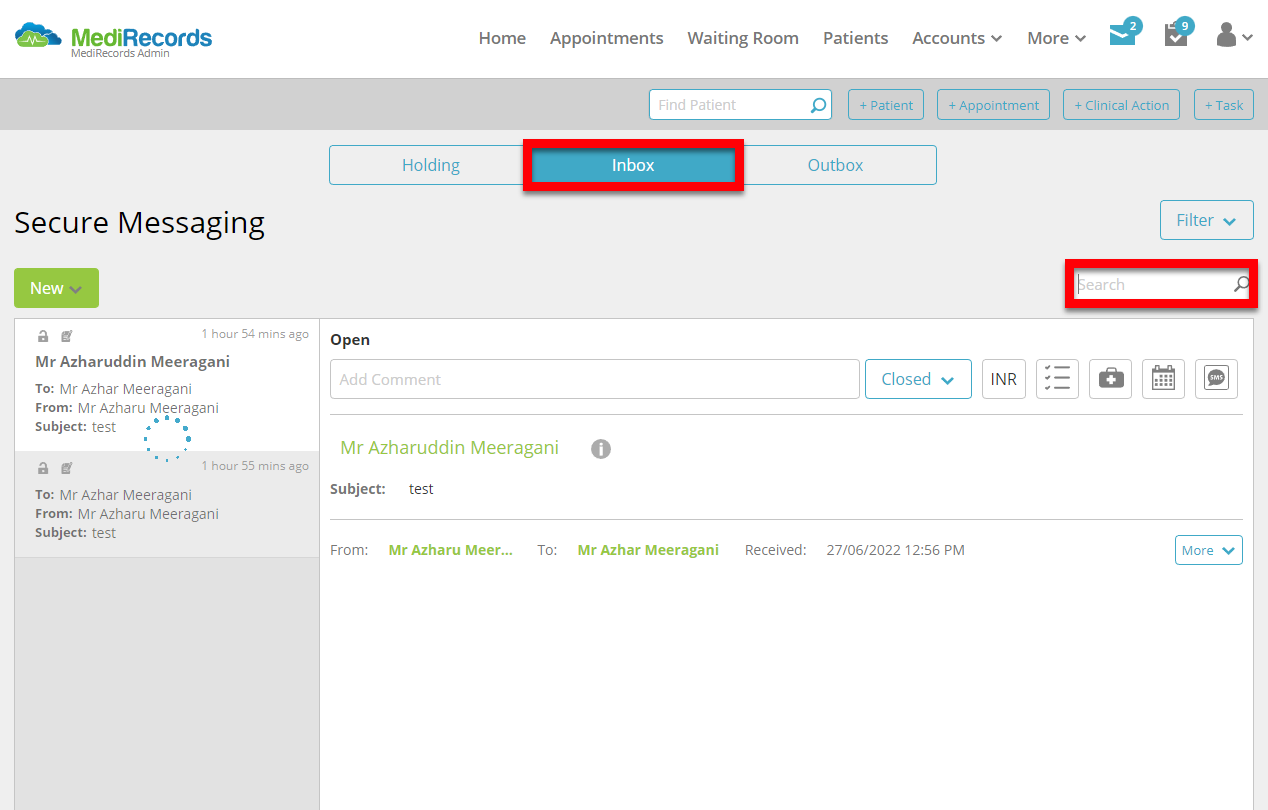
Task: Click the + Appointment button
Action: (x=993, y=105)
